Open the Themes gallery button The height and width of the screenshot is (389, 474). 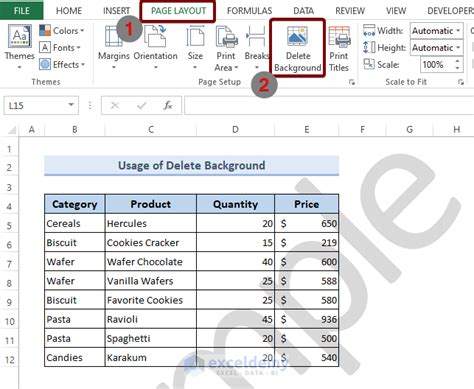click(x=19, y=46)
